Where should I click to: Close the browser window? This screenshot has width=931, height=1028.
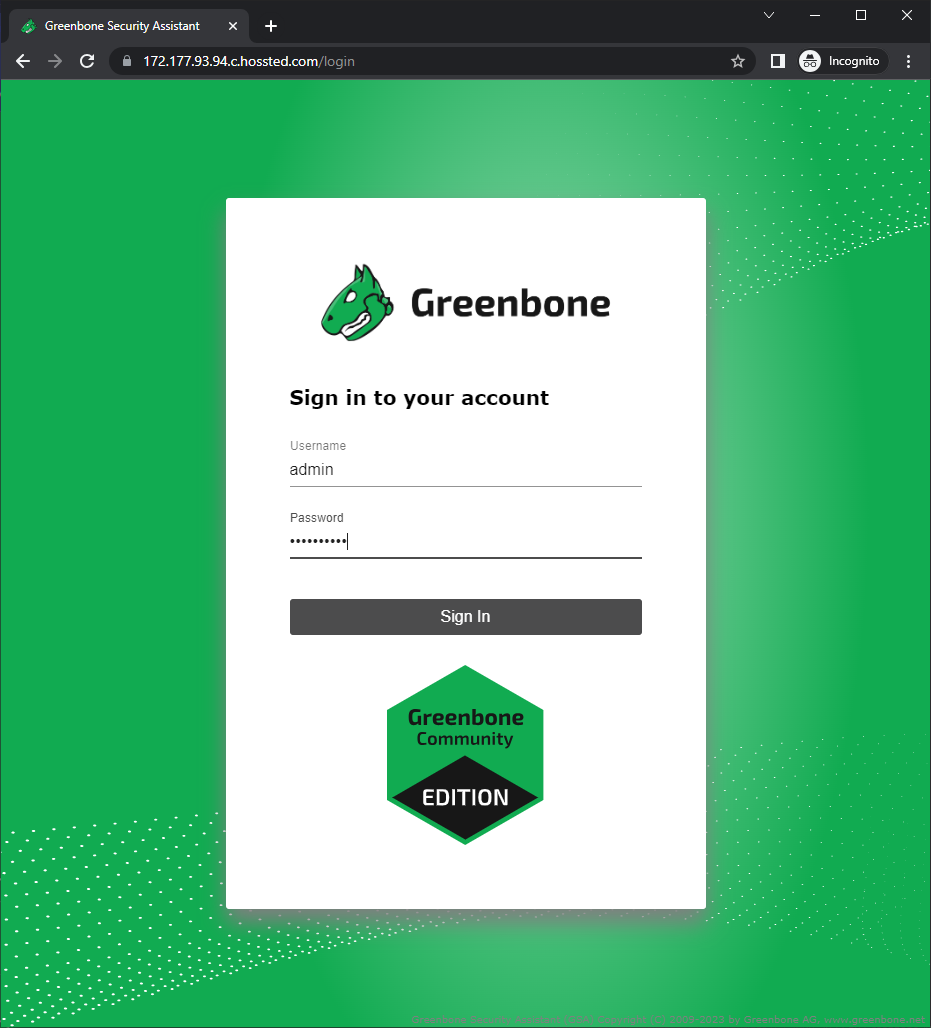pyautogui.click(x=907, y=15)
